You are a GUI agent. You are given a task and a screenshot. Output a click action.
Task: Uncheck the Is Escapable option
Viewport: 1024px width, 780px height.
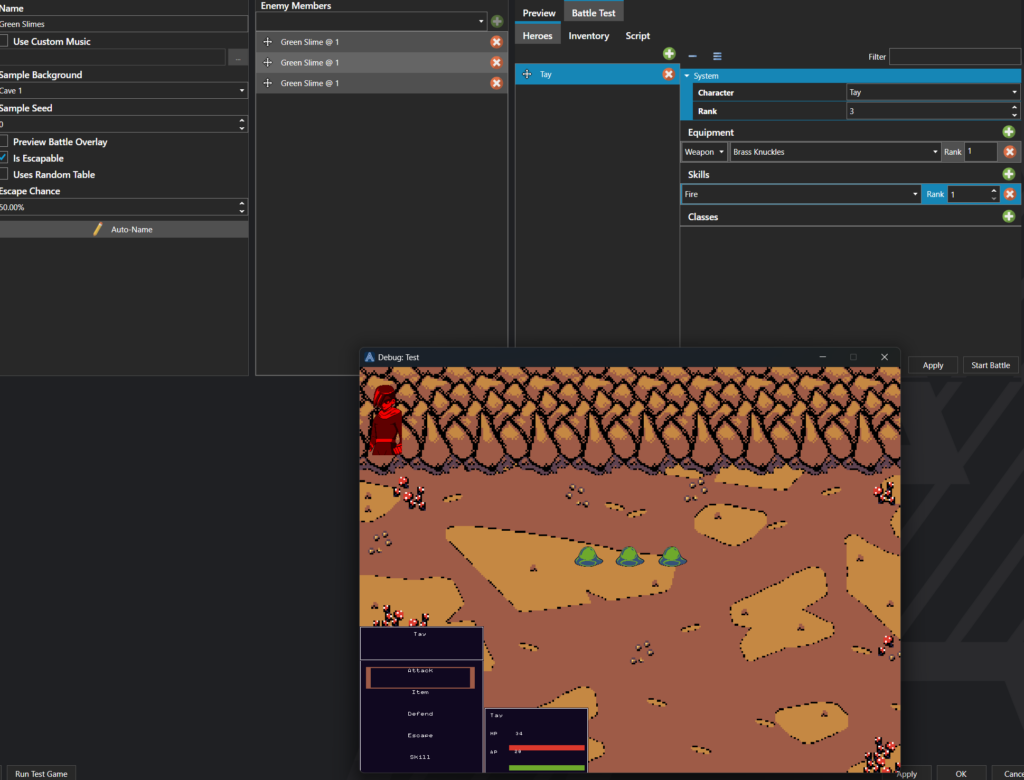click(x=5, y=158)
